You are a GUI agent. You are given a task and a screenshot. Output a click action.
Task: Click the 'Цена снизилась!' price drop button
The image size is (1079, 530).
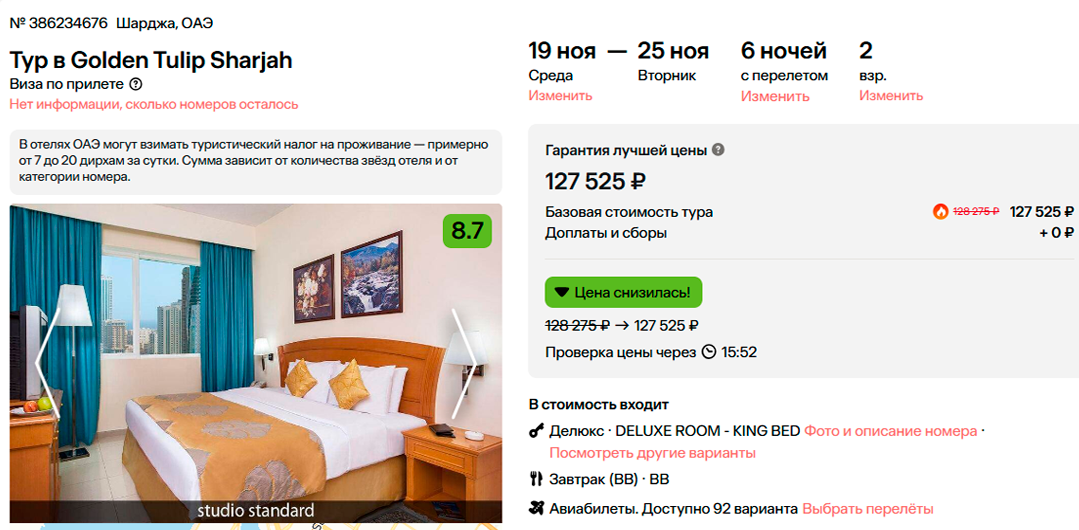[624, 292]
